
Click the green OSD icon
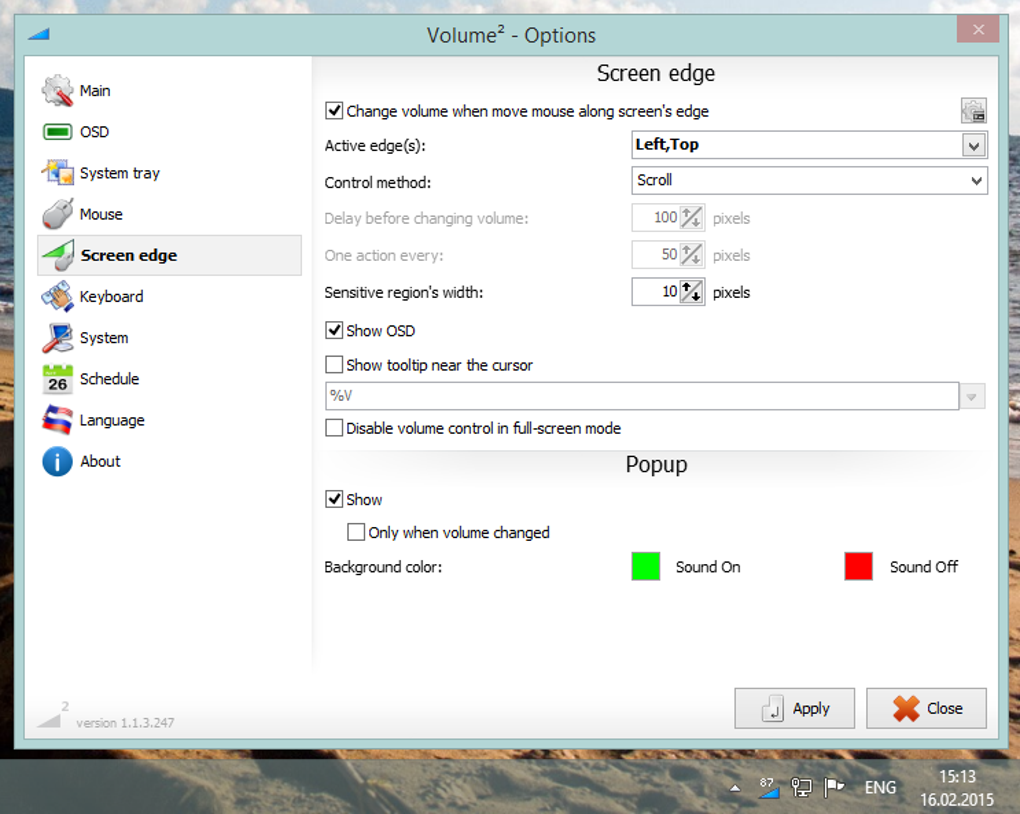57,132
